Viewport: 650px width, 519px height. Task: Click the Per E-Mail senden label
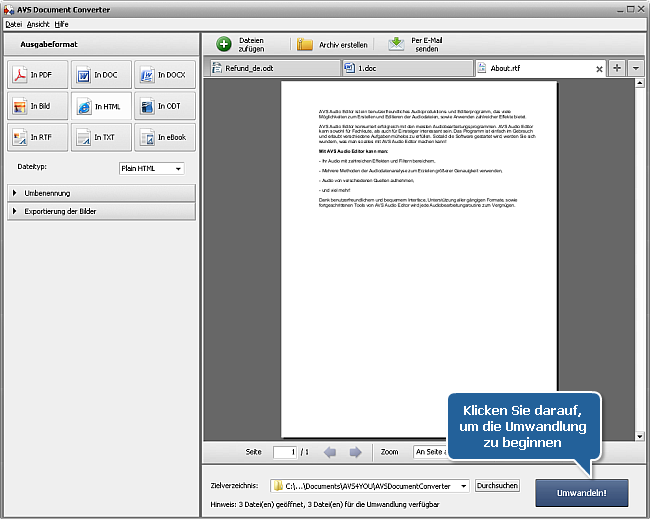coord(427,44)
